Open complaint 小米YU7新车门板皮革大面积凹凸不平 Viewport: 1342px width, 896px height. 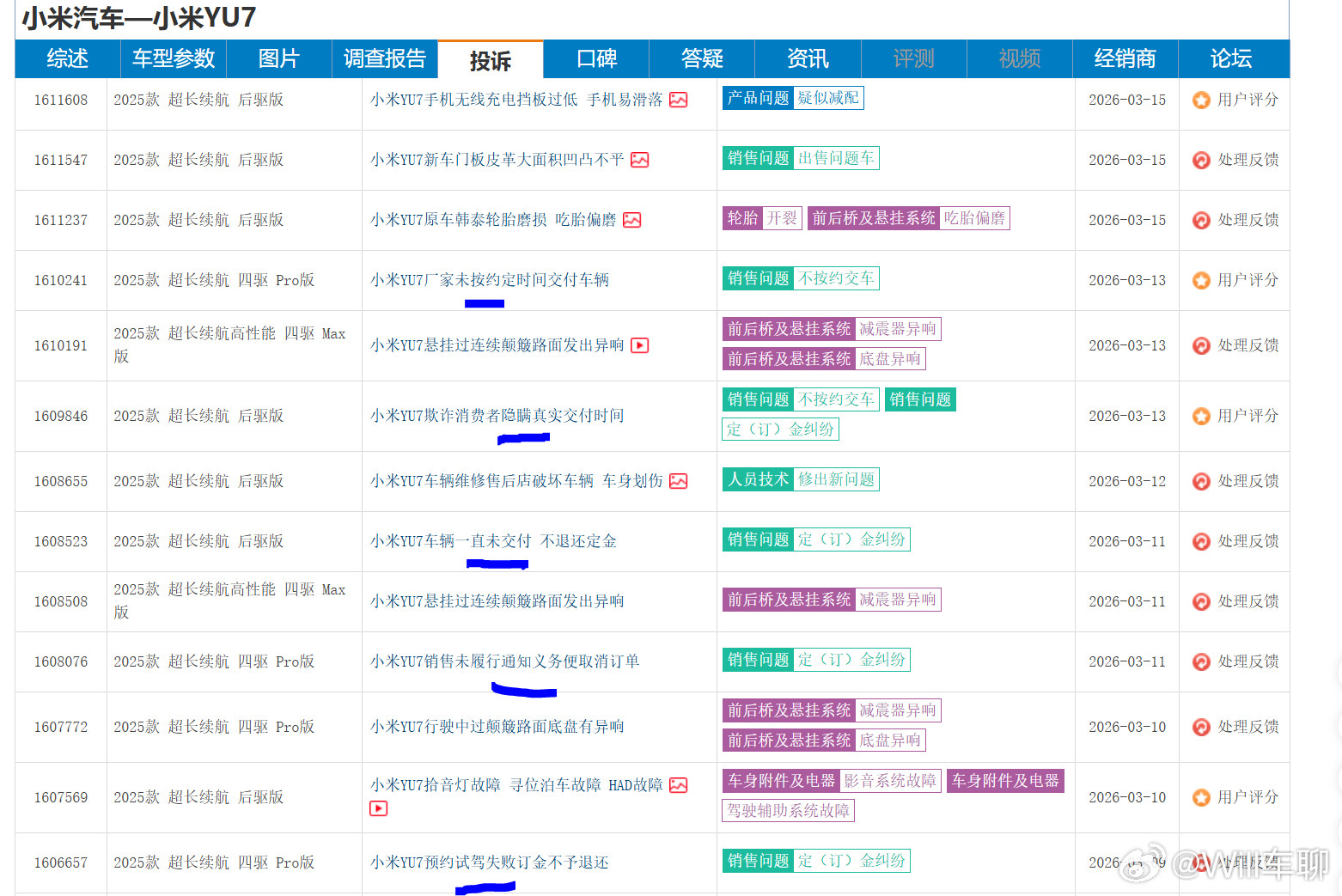point(497,160)
